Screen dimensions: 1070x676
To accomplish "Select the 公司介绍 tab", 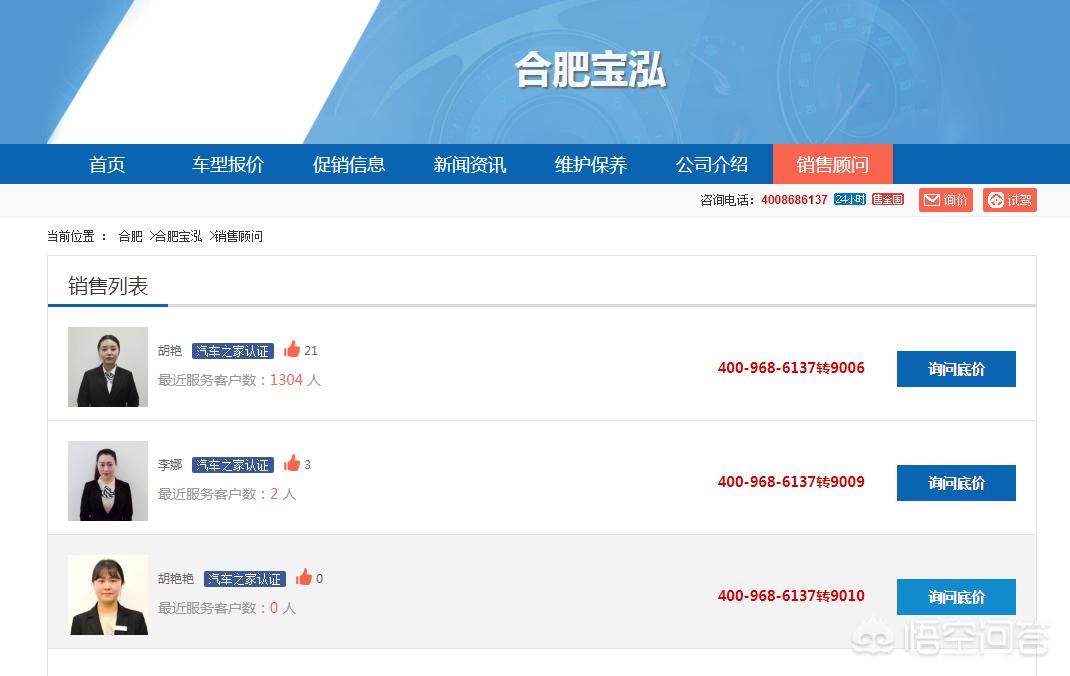I will click(712, 164).
